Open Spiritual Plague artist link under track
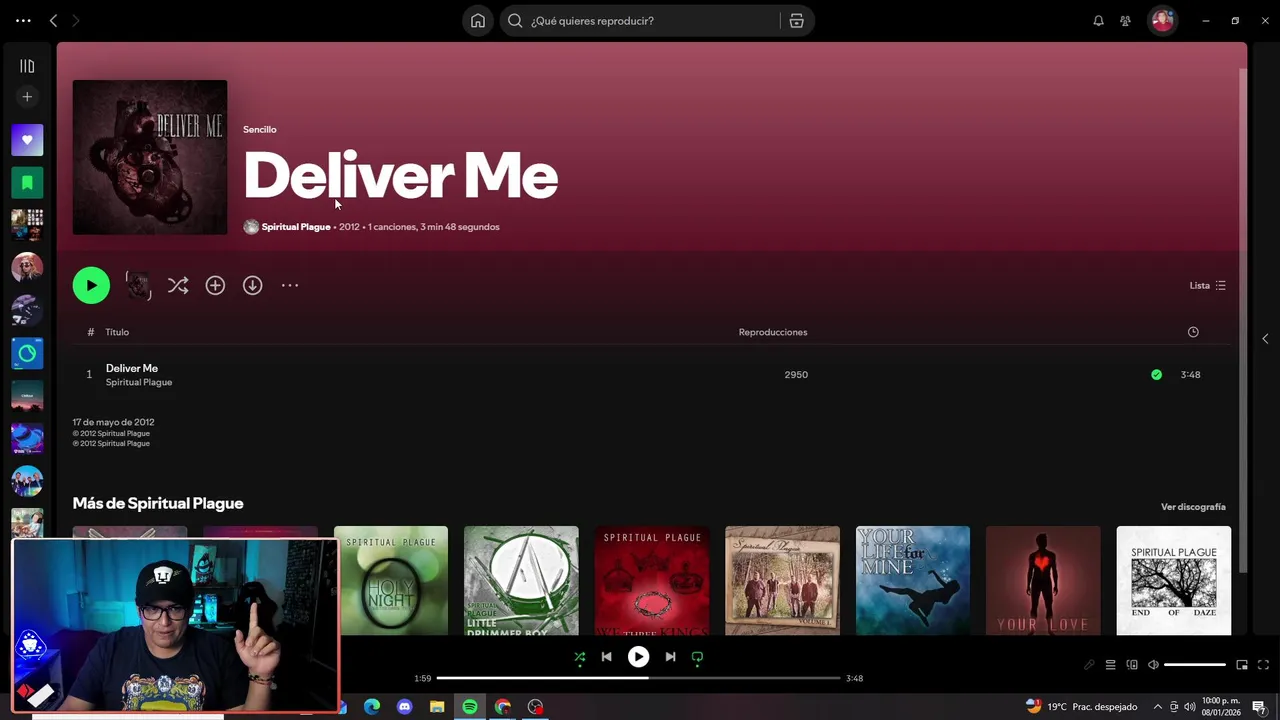This screenshot has height=720, width=1280. click(x=139, y=383)
